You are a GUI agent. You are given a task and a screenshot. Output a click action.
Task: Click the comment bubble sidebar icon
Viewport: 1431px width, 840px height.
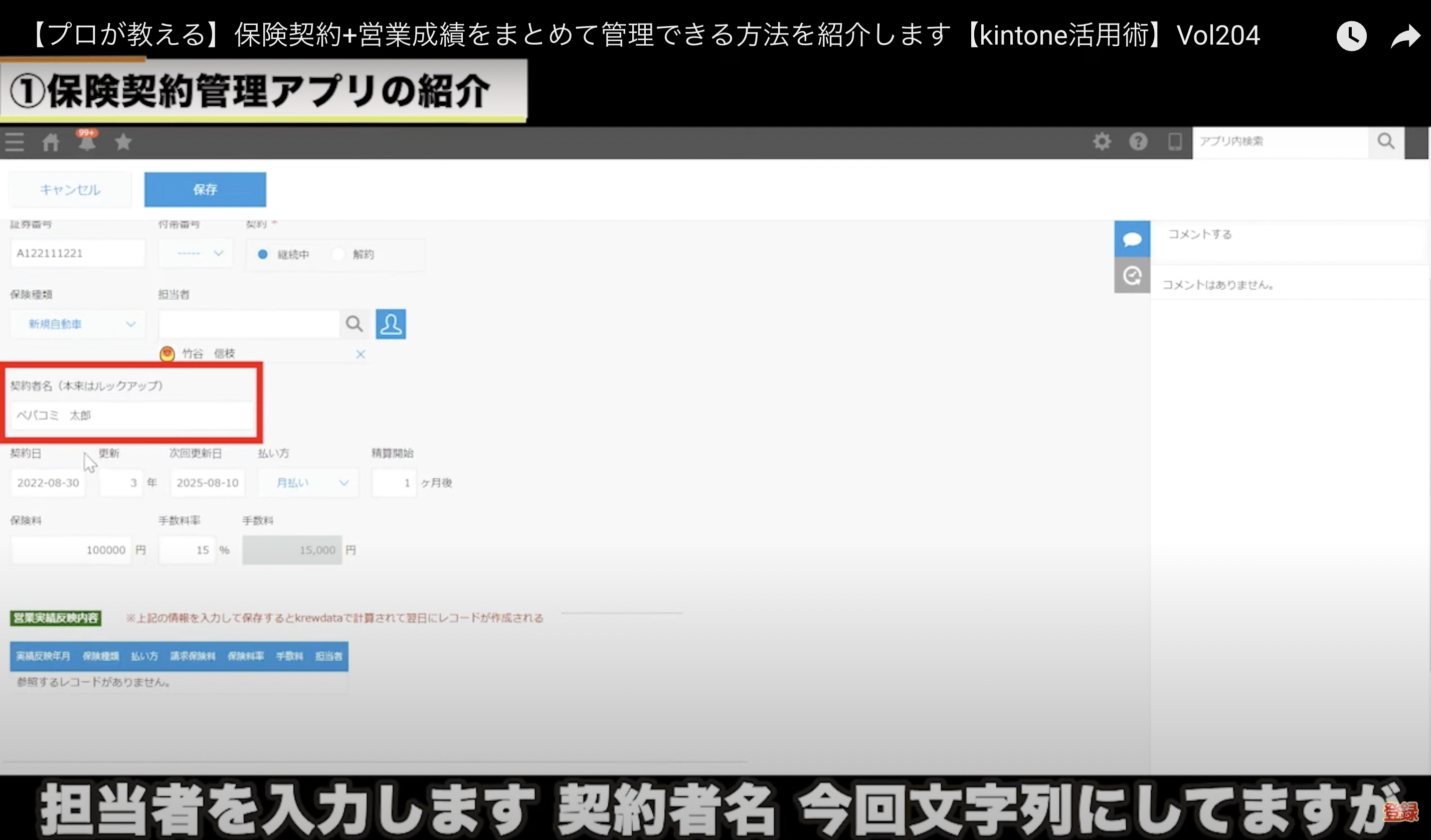click(1132, 239)
